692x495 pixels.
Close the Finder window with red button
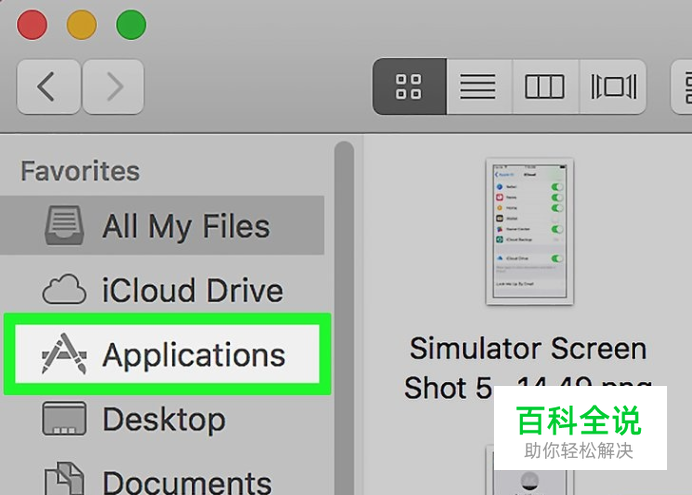coord(32,25)
